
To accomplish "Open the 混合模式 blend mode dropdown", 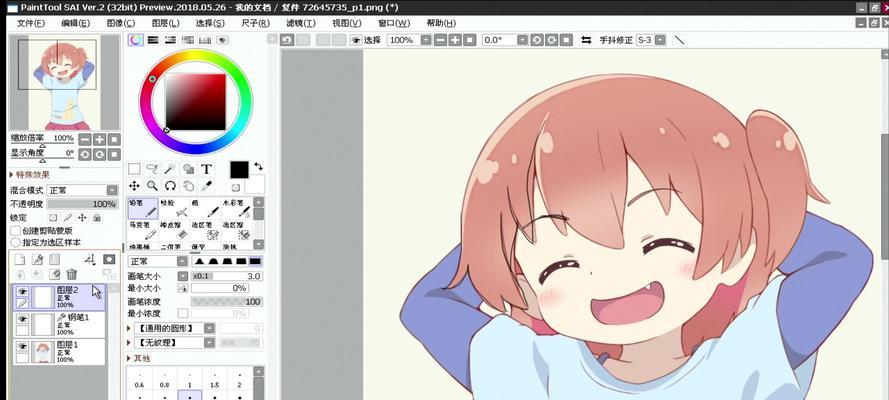I will click(x=112, y=190).
